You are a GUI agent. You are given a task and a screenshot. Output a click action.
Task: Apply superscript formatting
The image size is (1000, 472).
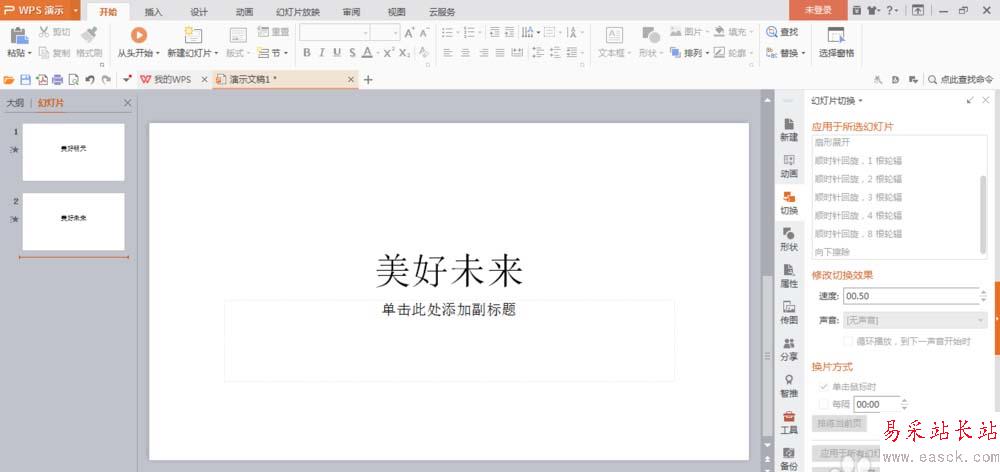click(x=389, y=53)
